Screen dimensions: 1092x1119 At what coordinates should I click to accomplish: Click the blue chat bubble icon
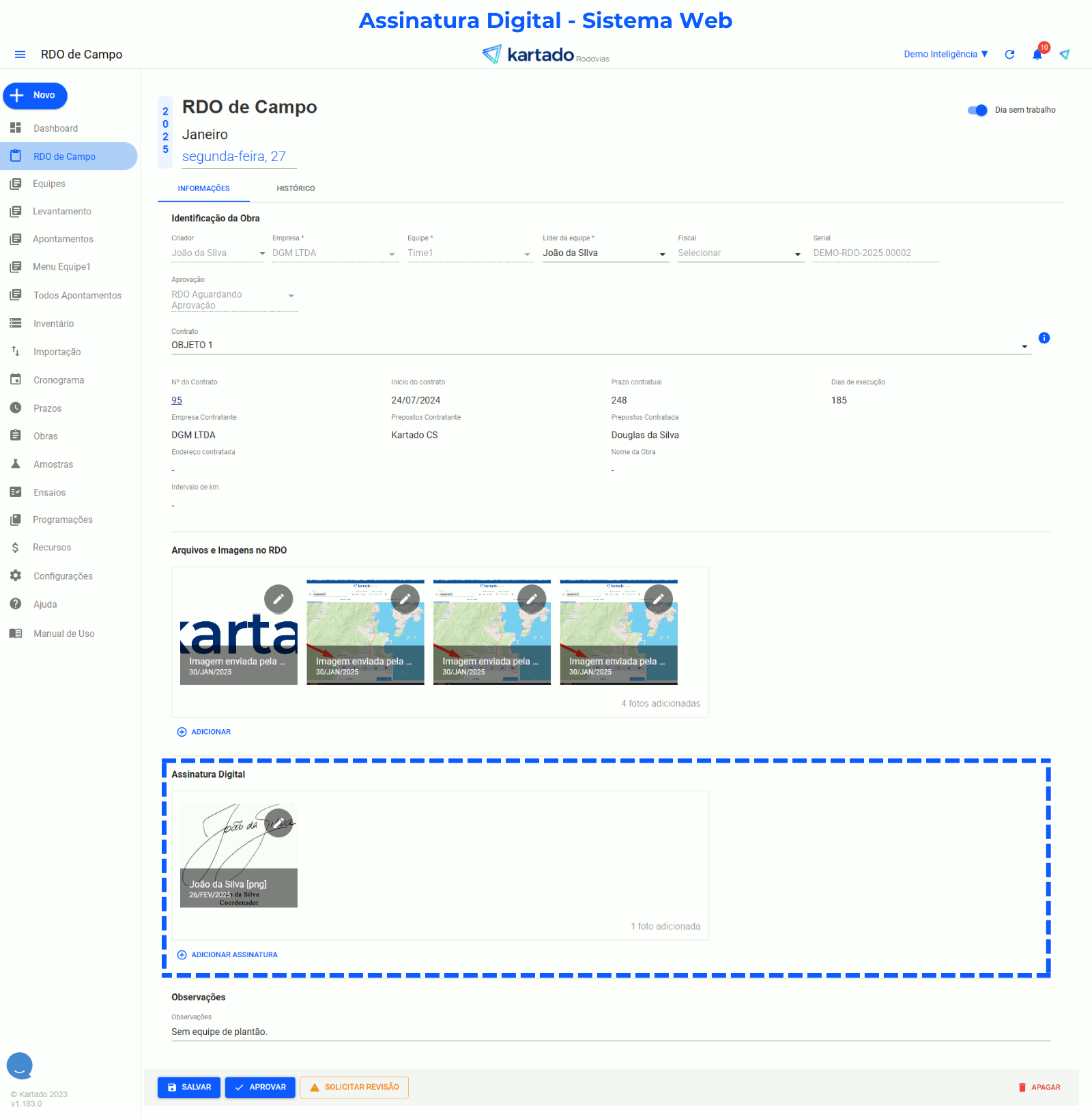(20, 1064)
